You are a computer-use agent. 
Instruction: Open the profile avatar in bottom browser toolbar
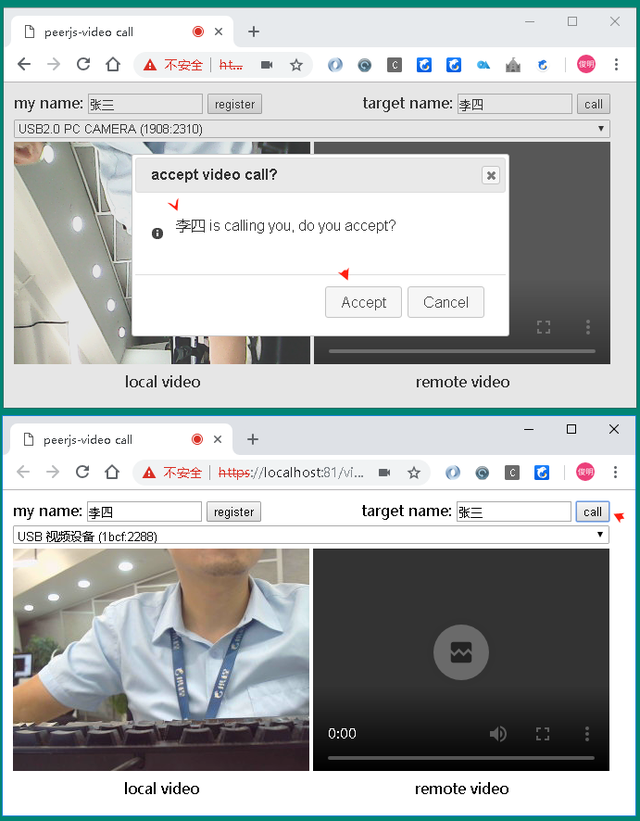pos(585,472)
